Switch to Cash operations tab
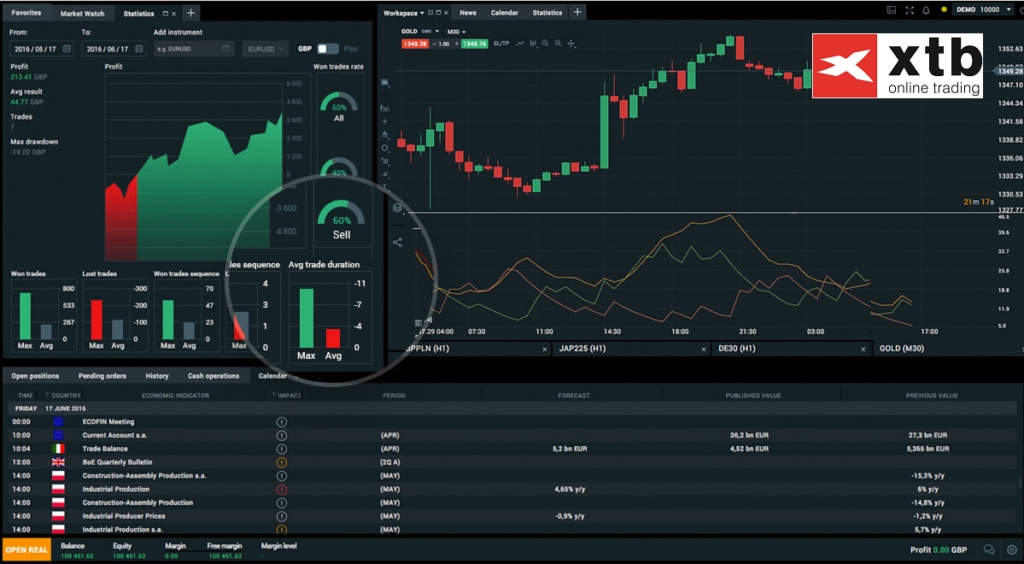1024x564 pixels. click(x=214, y=376)
